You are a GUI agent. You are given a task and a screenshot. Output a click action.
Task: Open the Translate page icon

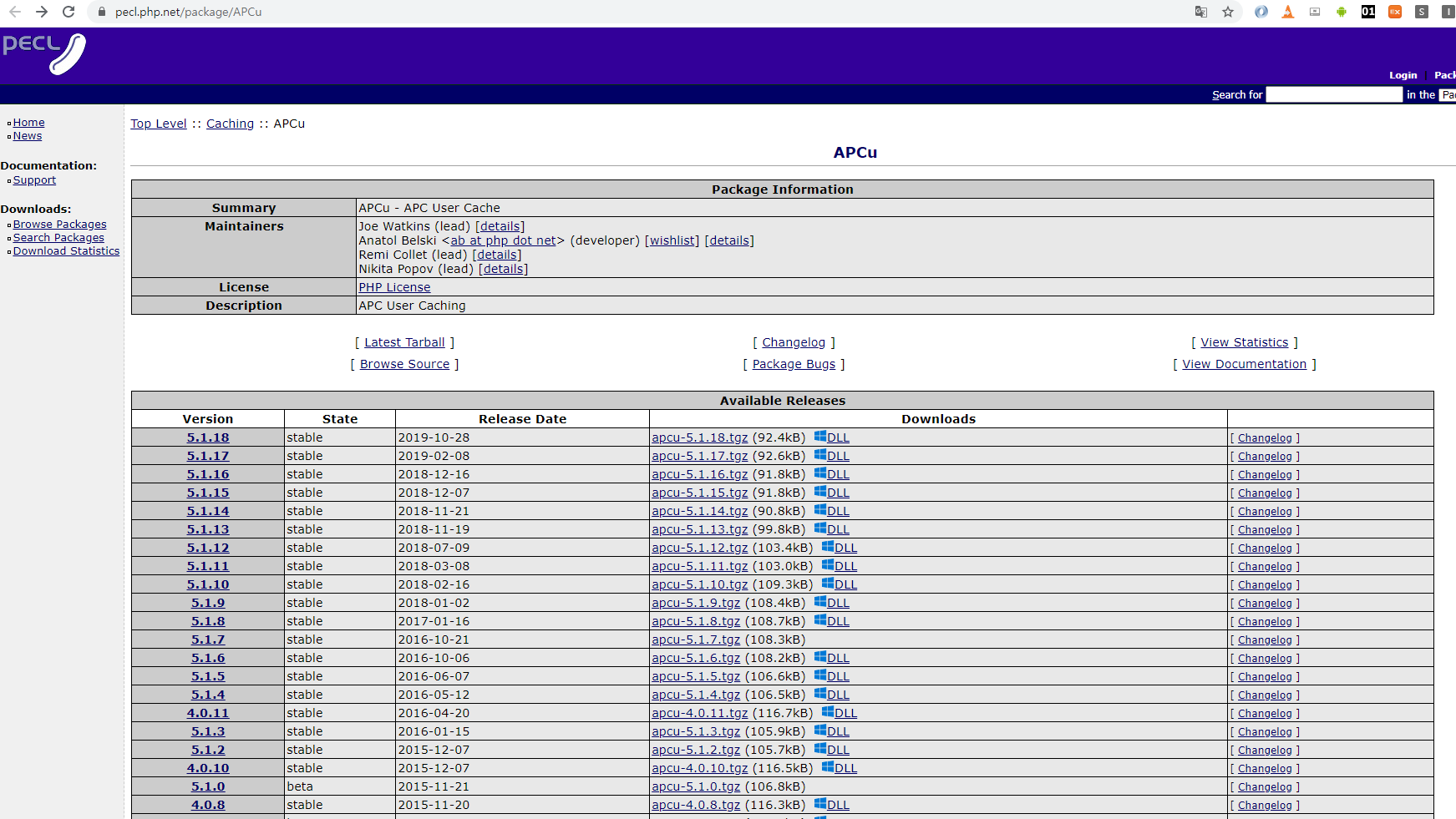tap(1201, 12)
